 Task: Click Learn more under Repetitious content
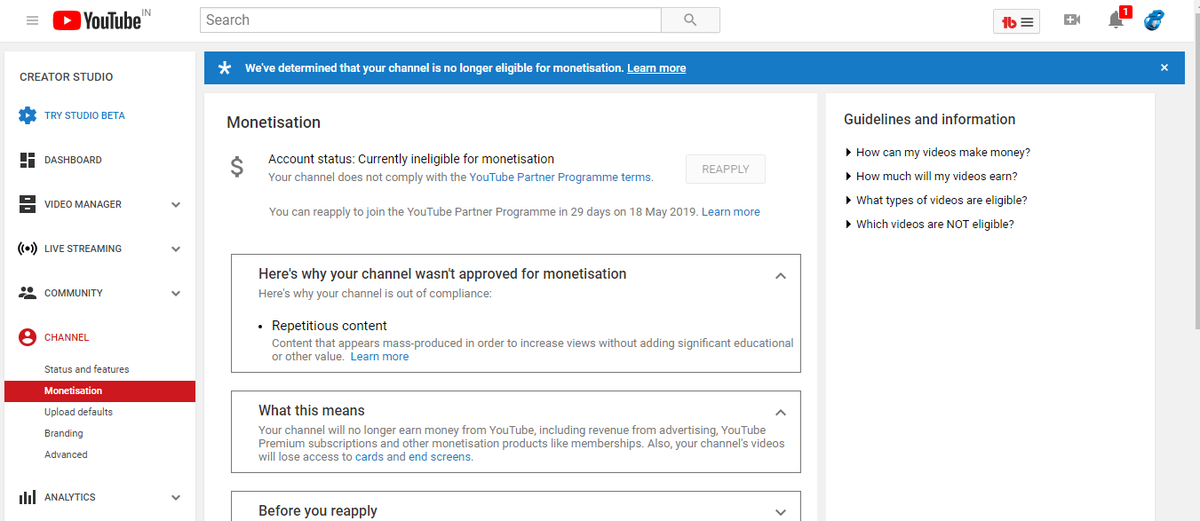[x=380, y=356]
